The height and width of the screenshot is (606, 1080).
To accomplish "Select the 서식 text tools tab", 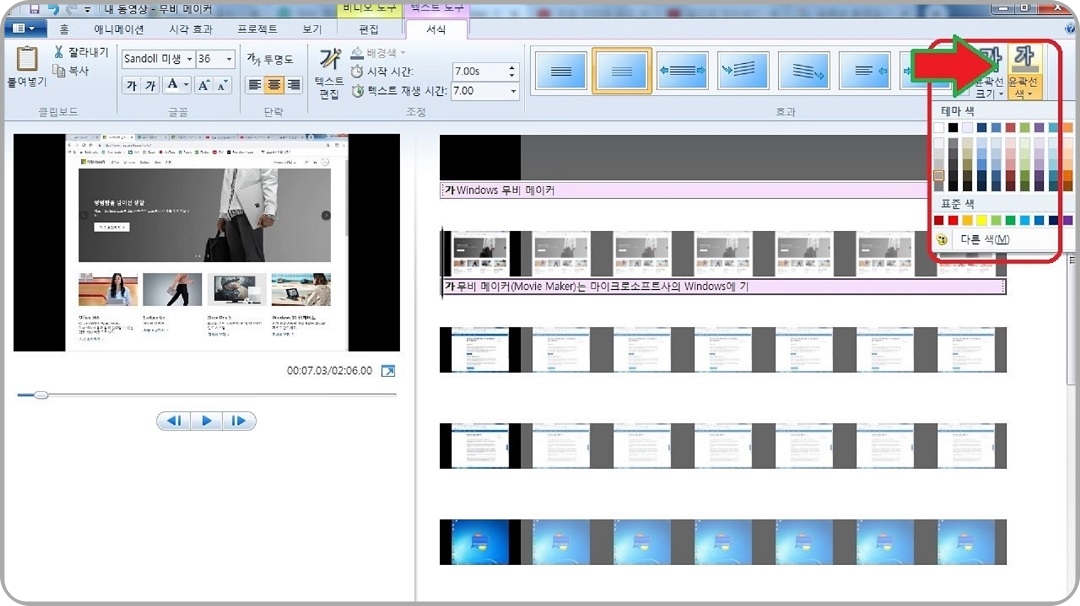I will click(436, 29).
